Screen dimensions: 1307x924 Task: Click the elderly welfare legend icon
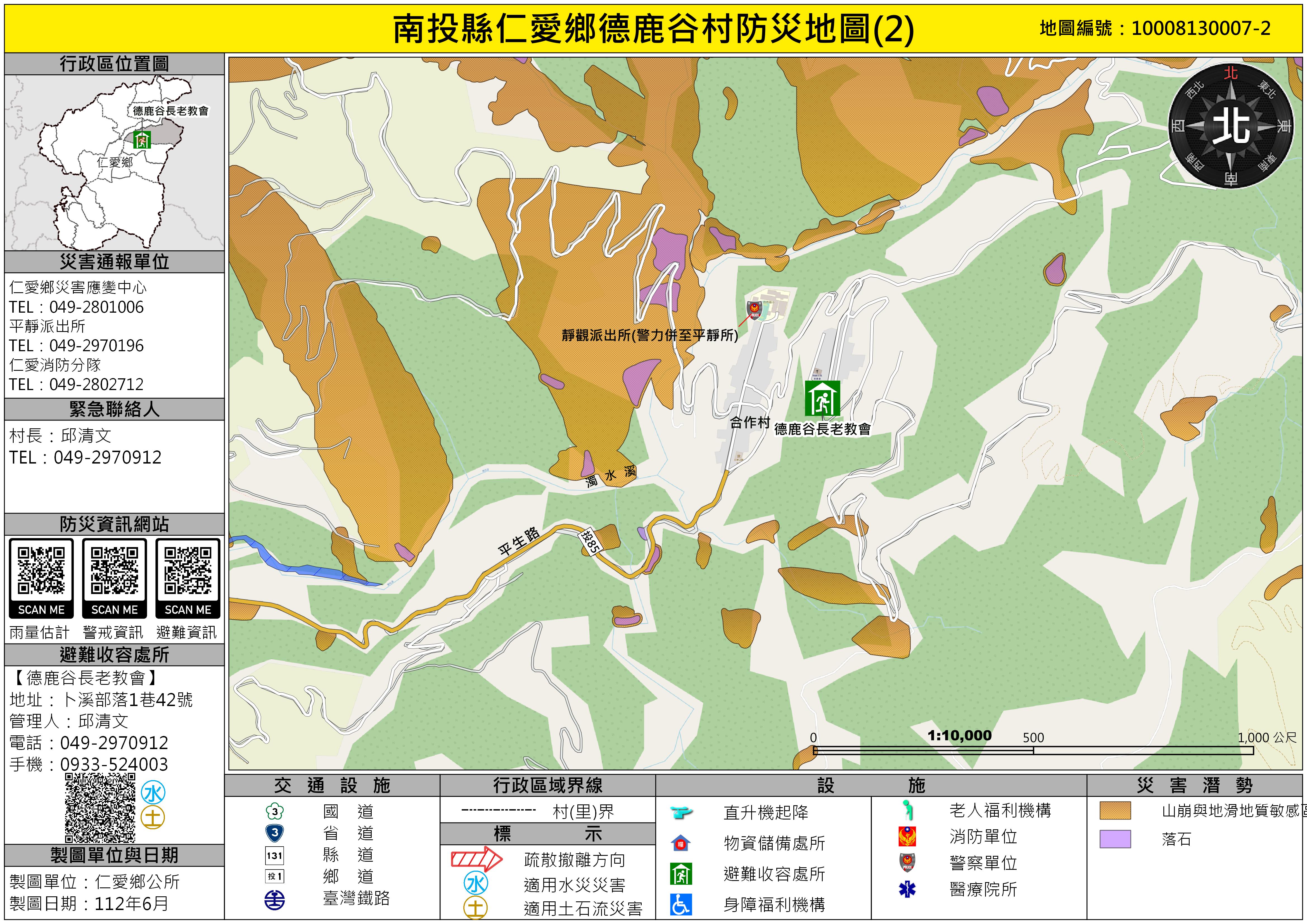pos(908,810)
